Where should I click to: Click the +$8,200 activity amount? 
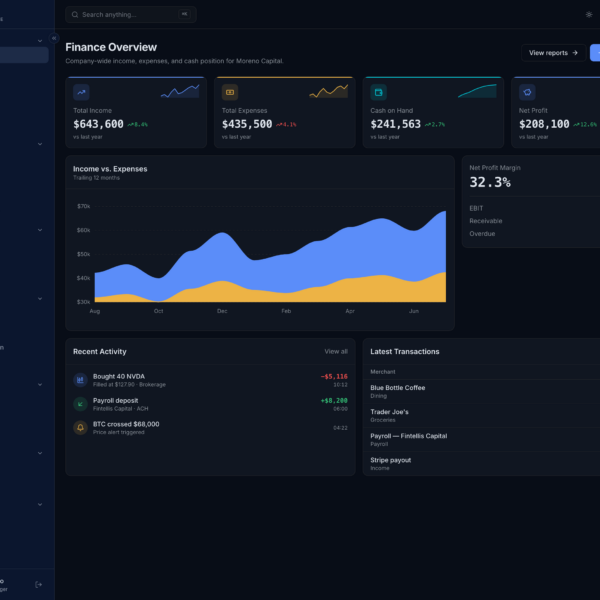point(334,401)
